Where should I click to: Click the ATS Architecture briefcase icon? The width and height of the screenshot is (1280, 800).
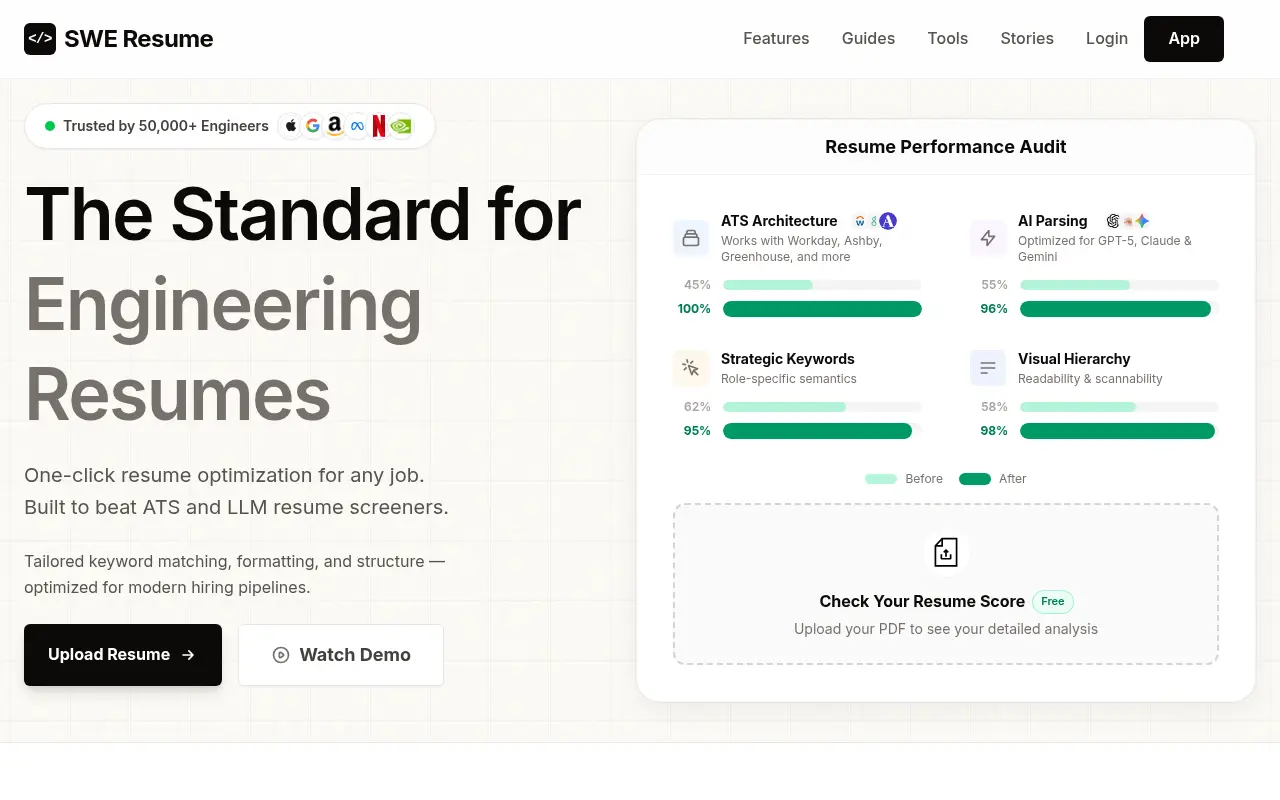click(691, 238)
